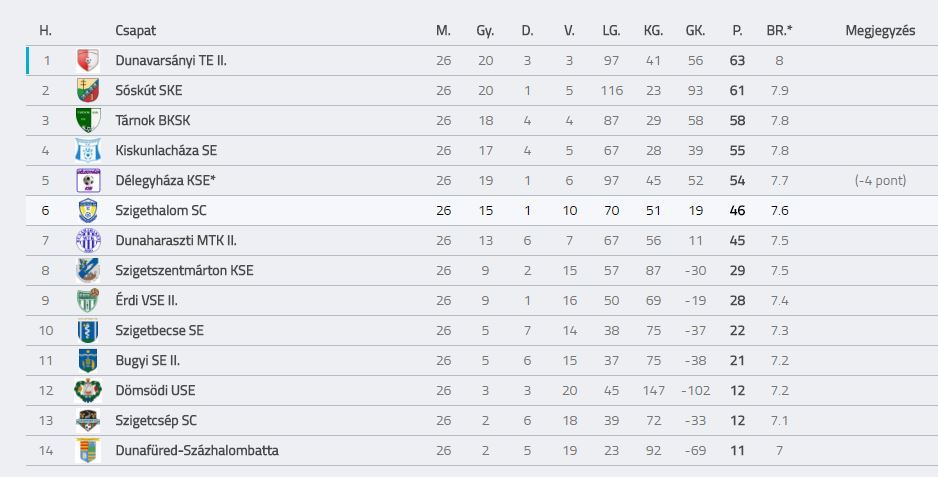The height and width of the screenshot is (477, 938).
Task: Select the Kiskunlacháza SE light blue crest
Action: (88, 150)
